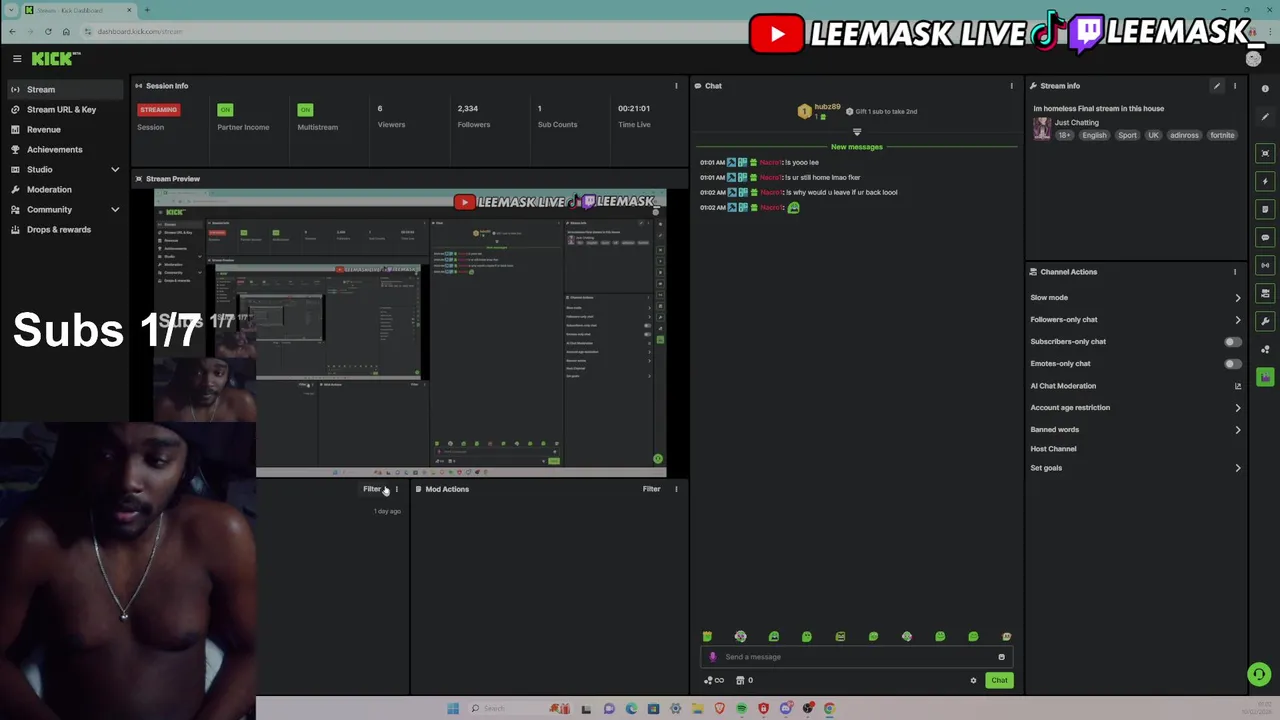1280x720 pixels.
Task: Open Stream info panel options menu
Action: [1234, 86]
